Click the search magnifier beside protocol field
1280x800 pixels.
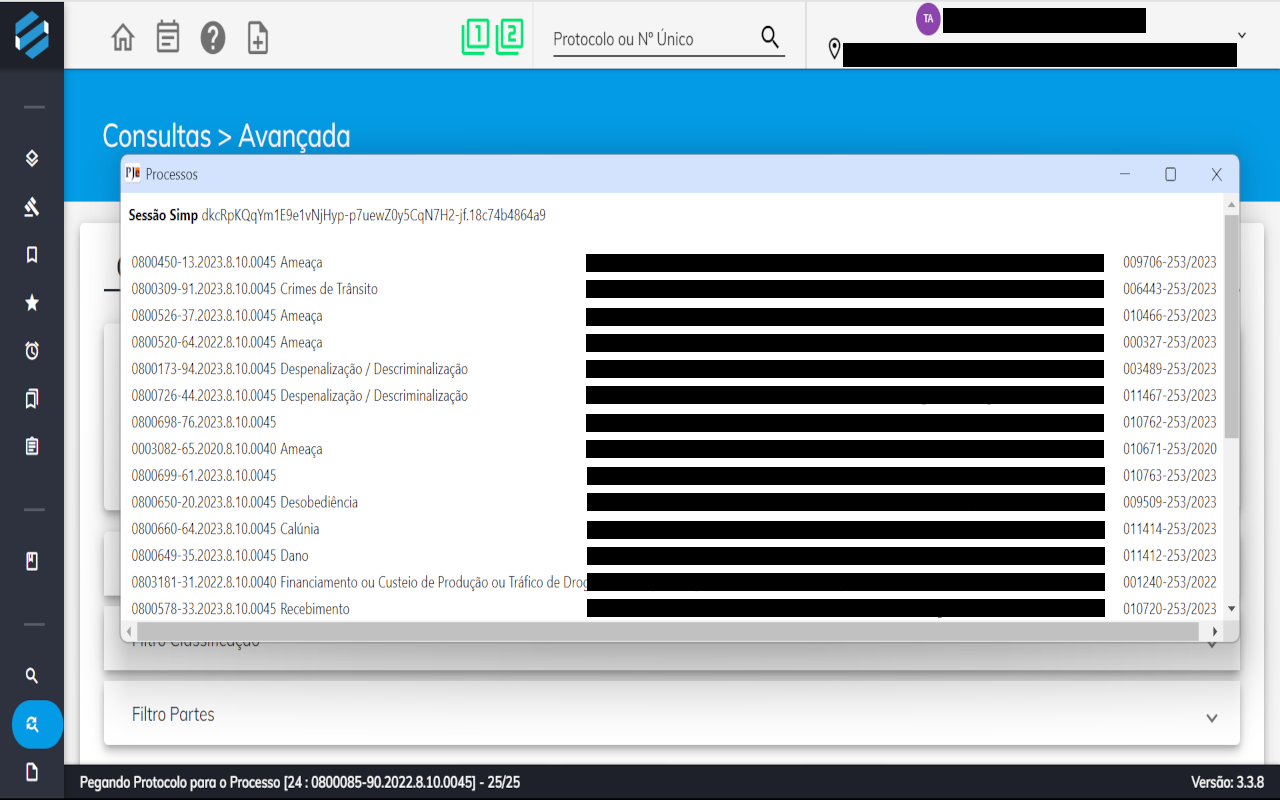(x=769, y=37)
